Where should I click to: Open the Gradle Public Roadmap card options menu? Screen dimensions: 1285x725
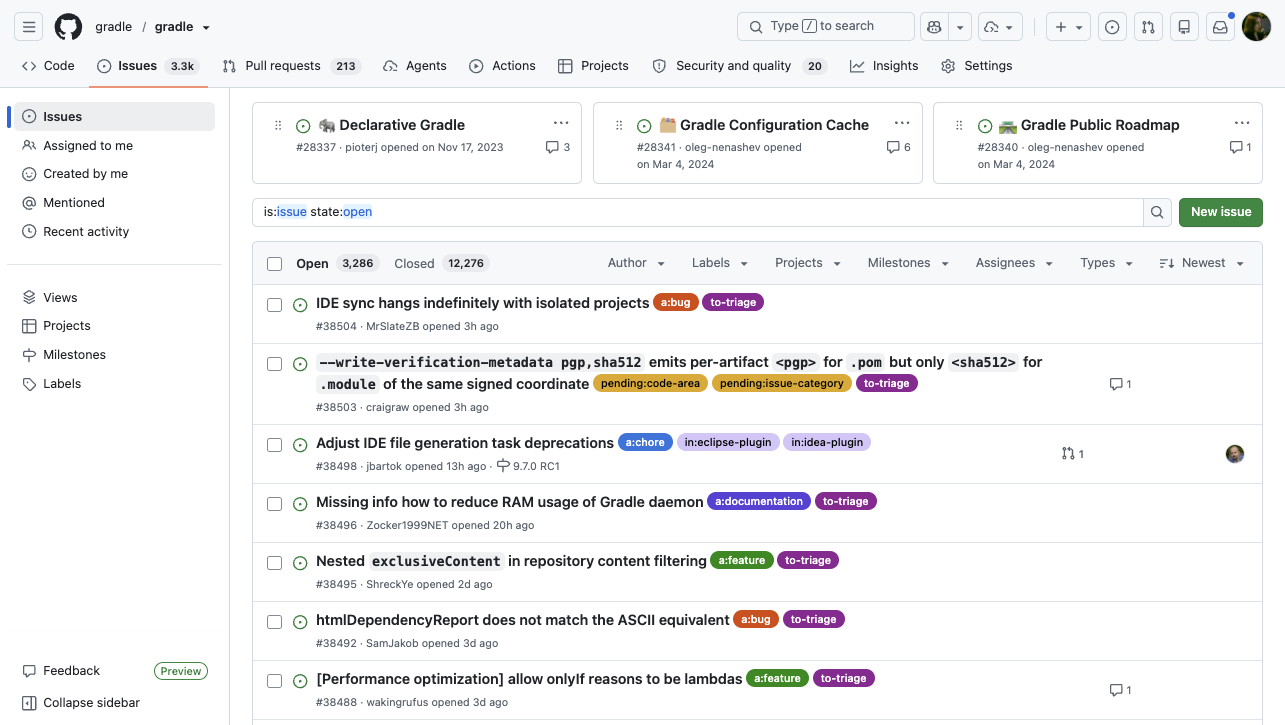point(1242,124)
